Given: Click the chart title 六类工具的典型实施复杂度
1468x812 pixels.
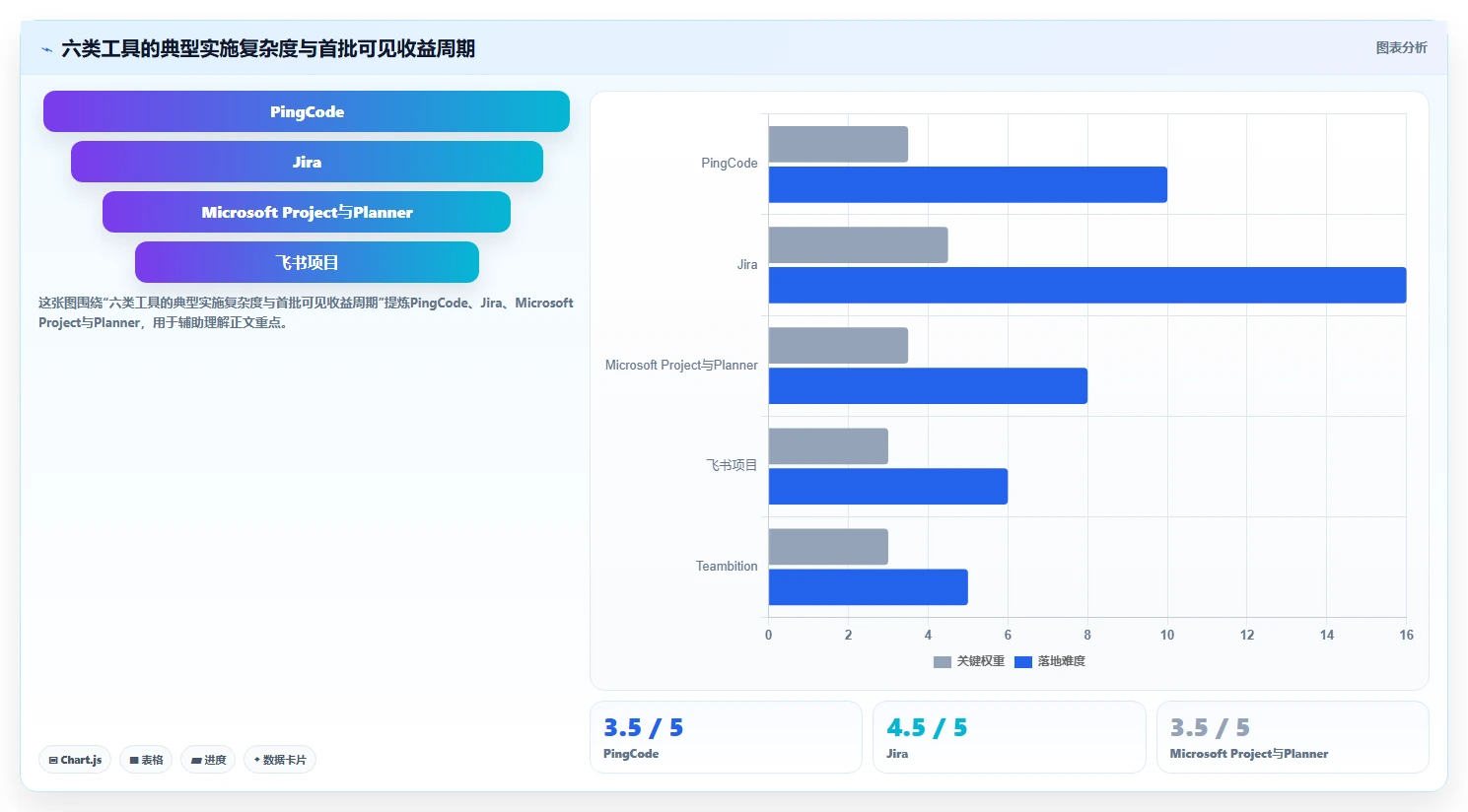Looking at the screenshot, I should tap(268, 48).
